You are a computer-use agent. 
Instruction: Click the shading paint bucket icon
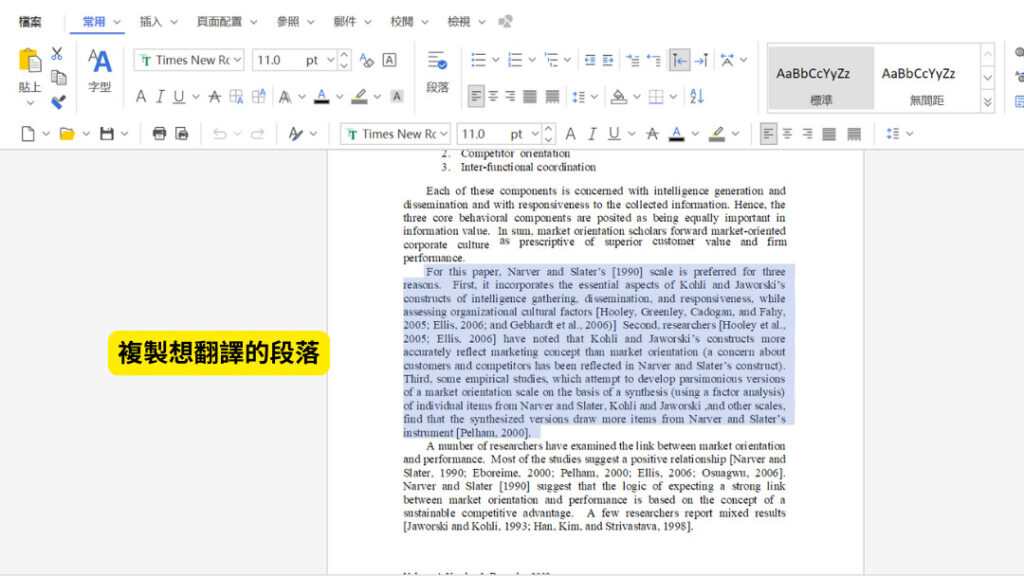[x=618, y=97]
